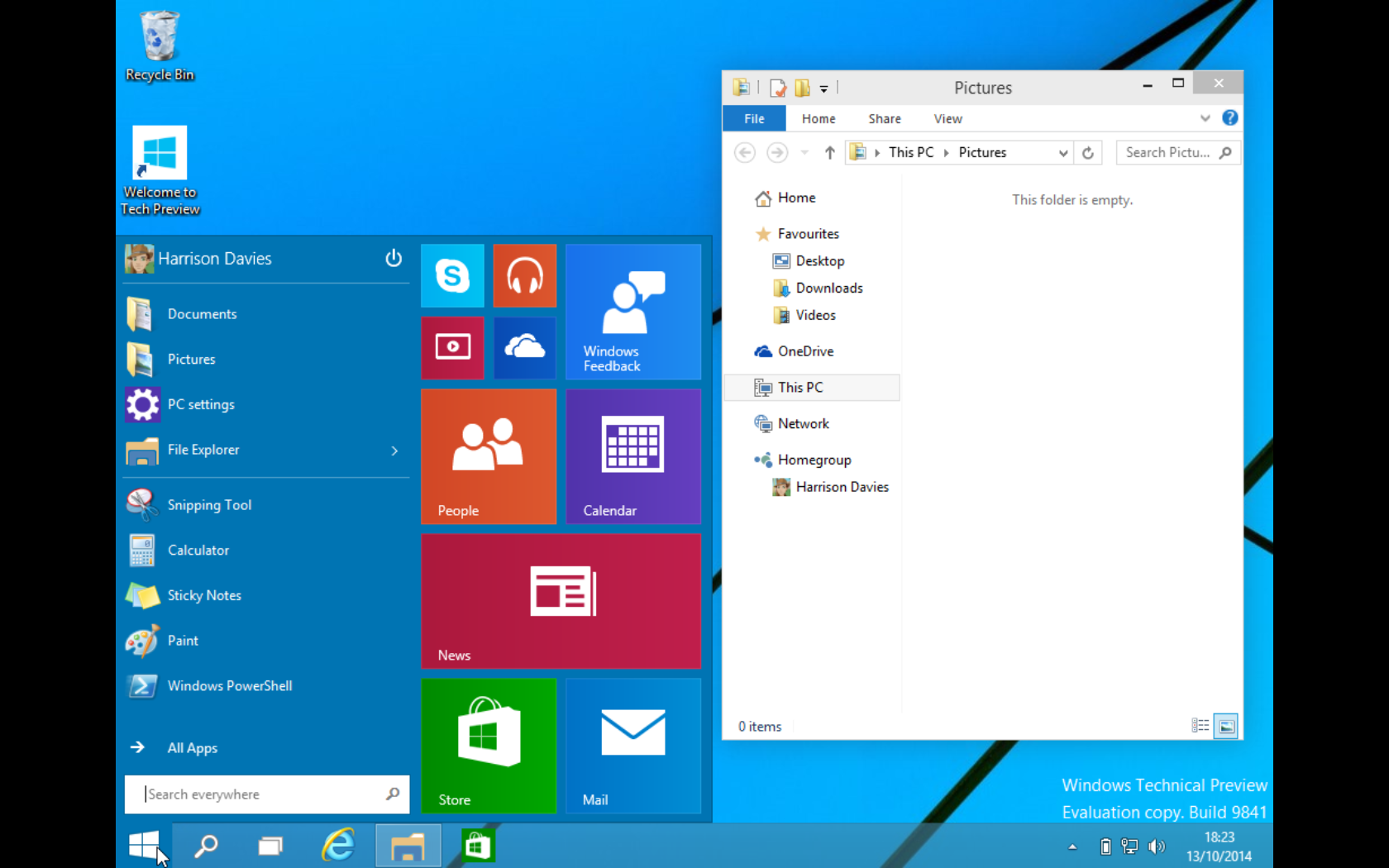Open Task View on taskbar
The height and width of the screenshot is (868, 1389).
pyautogui.click(x=270, y=845)
